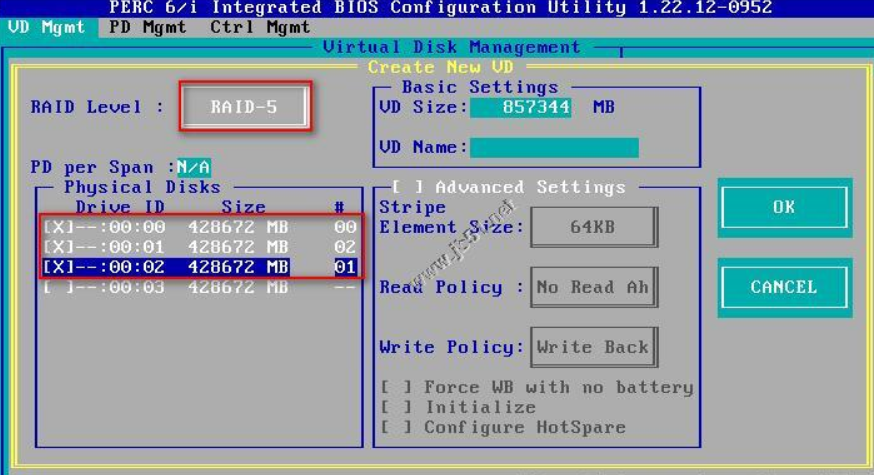Uncheck the highlighted disk 00:02
Image resolution: width=874 pixels, height=475 pixels.
(x=58, y=267)
